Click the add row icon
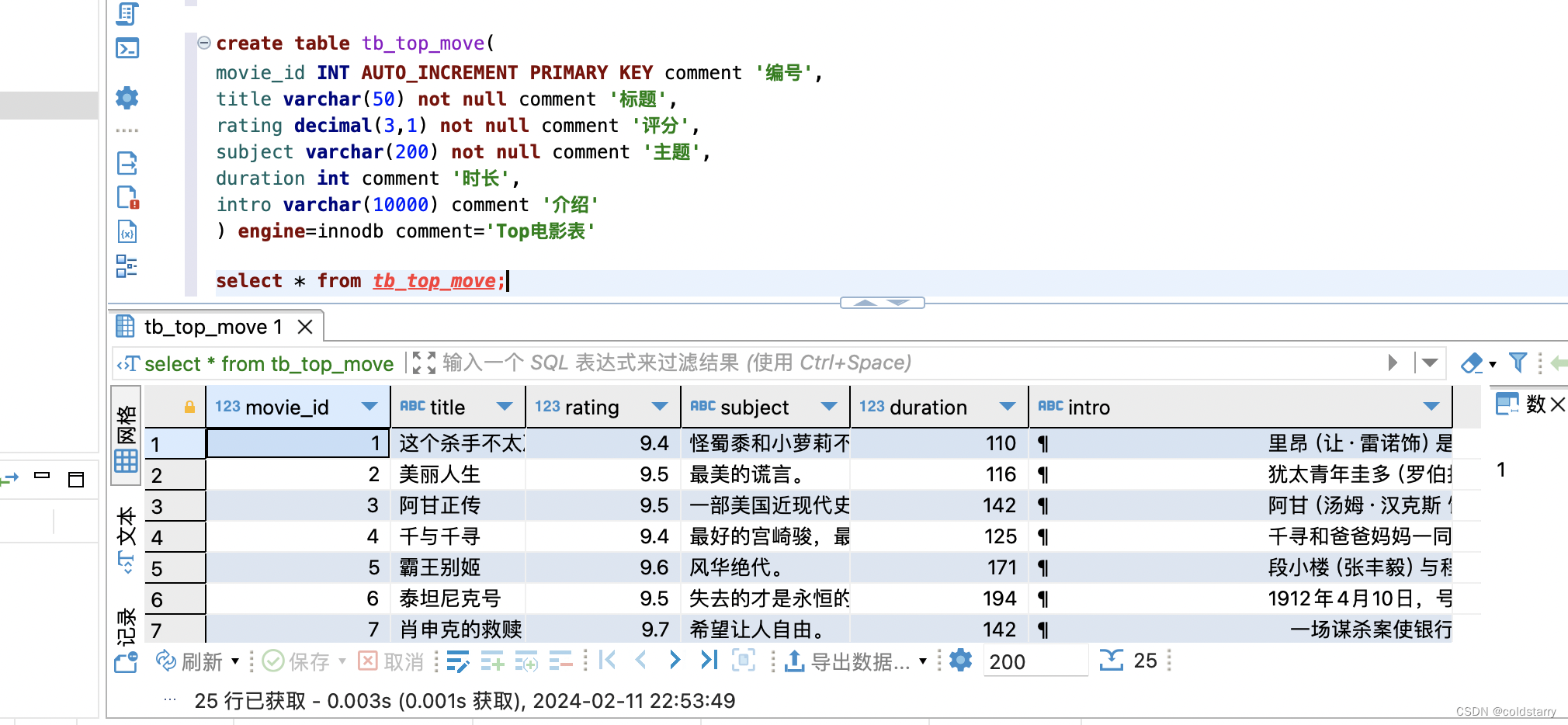 point(492,661)
